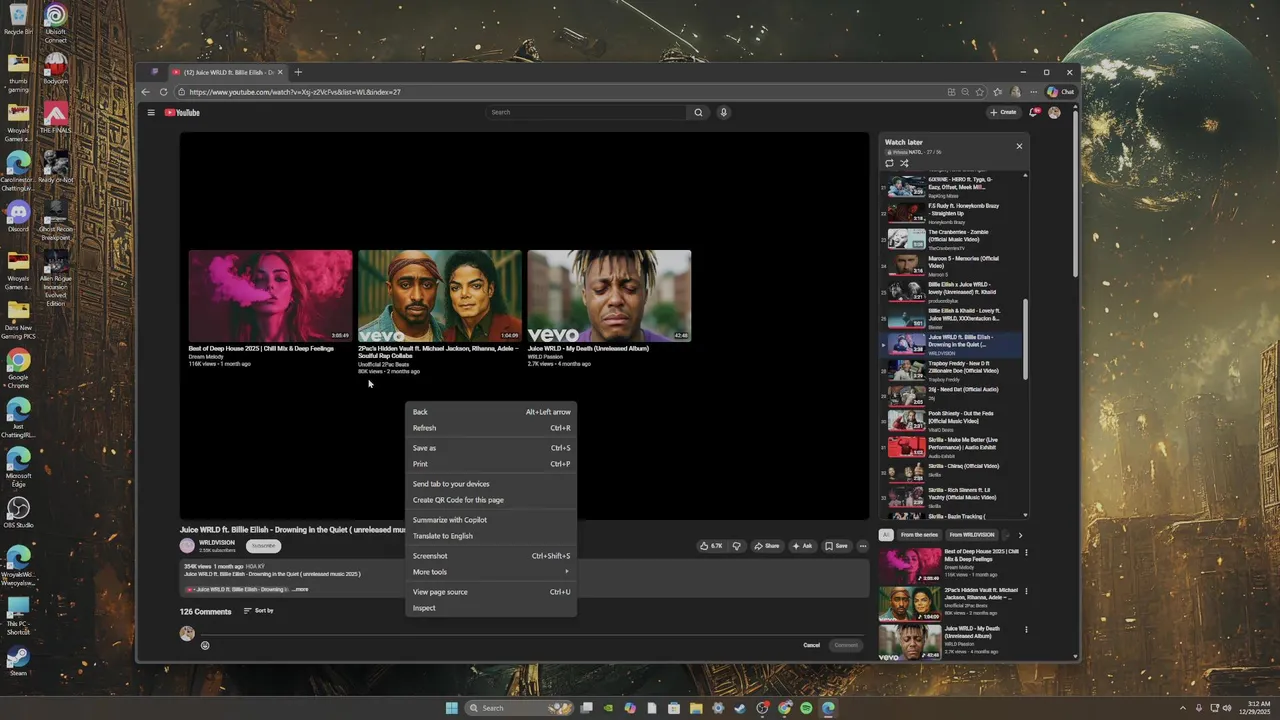Image resolution: width=1280 pixels, height=720 pixels.
Task: Open the YouTube hamburger guide menu
Action: (x=151, y=112)
